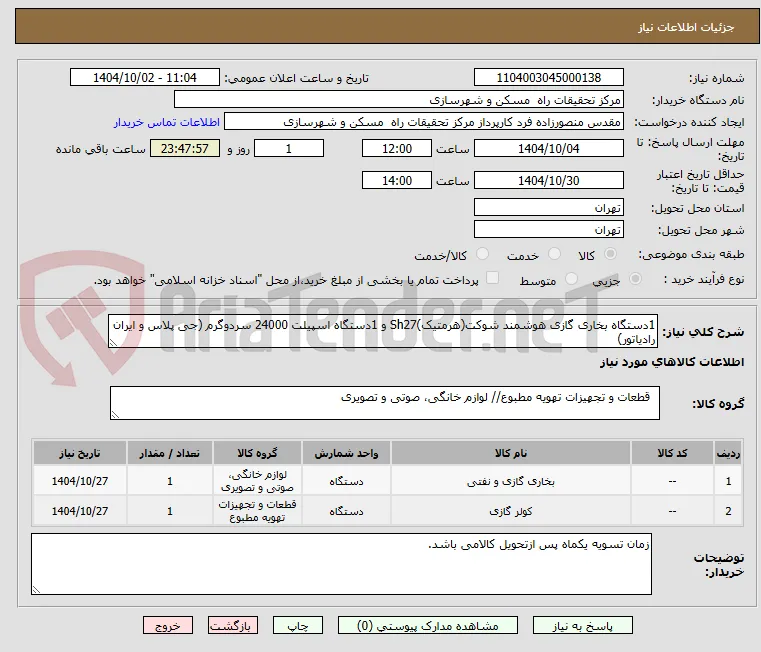This screenshot has width=761, height=652.
Task: Click the deadline time field 12:00
Action: (x=397, y=149)
